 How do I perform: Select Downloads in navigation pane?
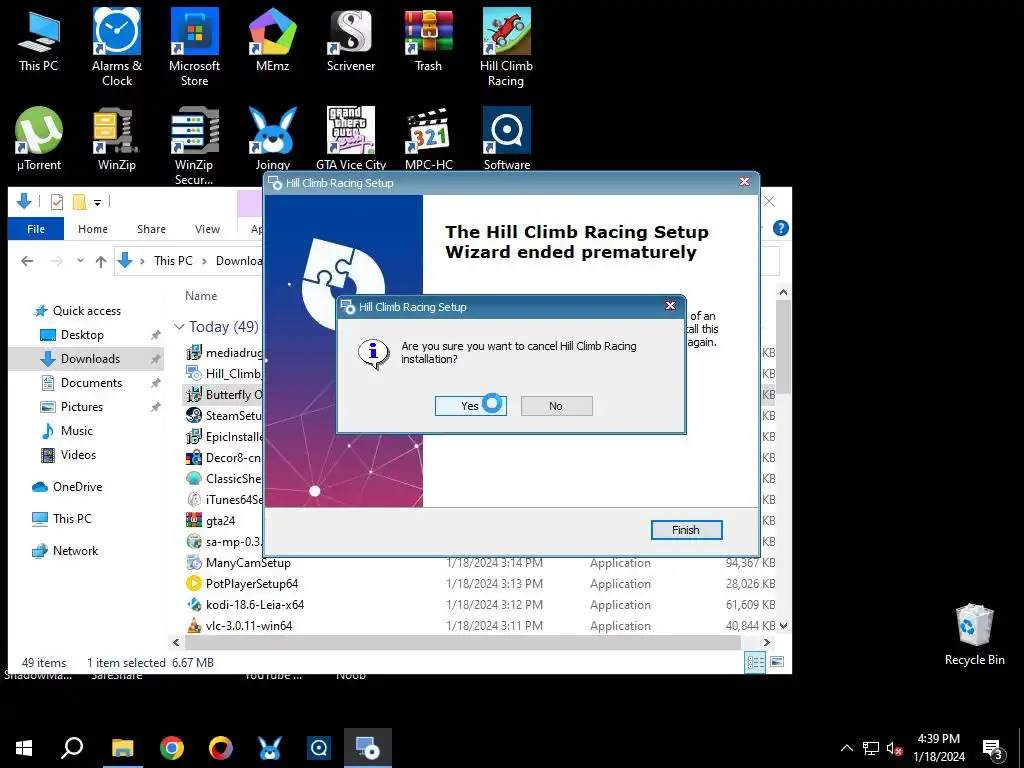click(x=90, y=359)
